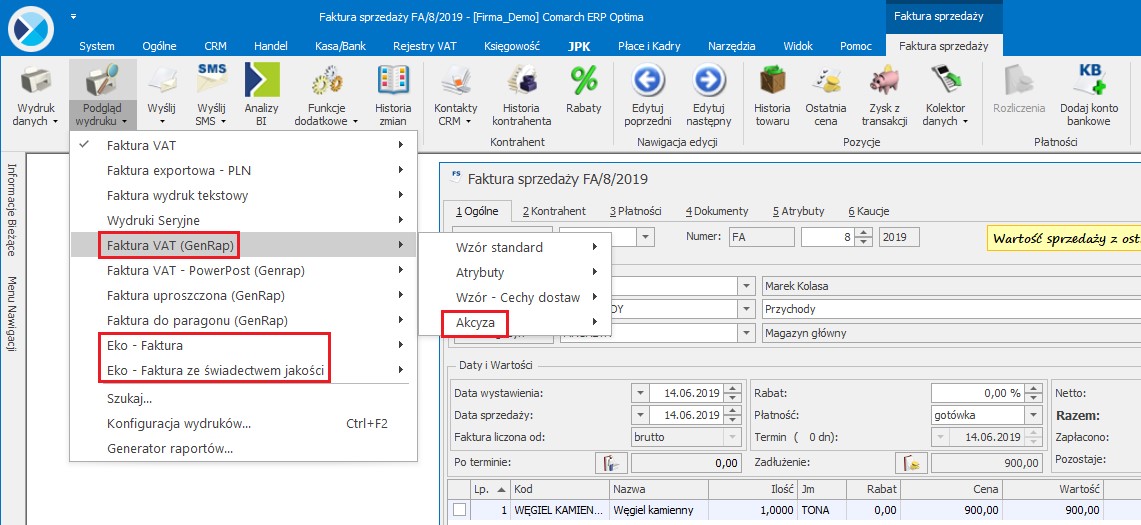Screen dimensions: 1141x525
Task: Expand the Akcyza submenu
Action: tap(595, 321)
